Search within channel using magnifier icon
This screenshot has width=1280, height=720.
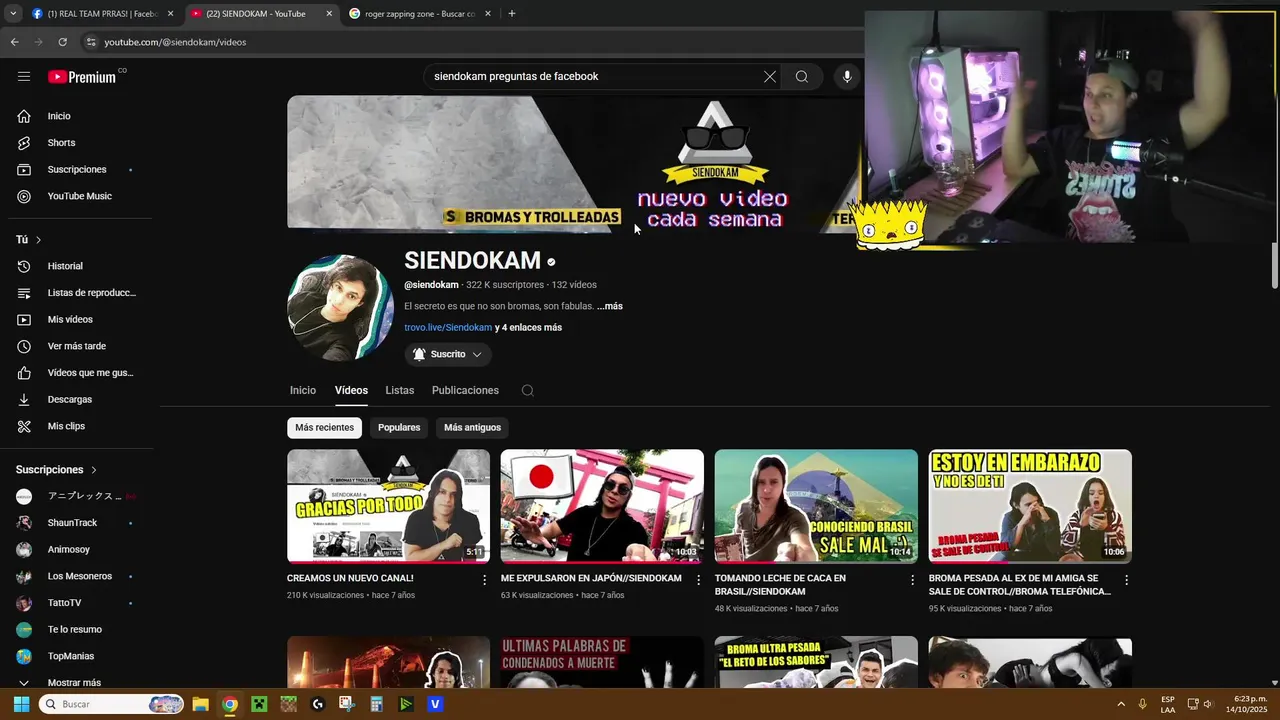click(528, 391)
